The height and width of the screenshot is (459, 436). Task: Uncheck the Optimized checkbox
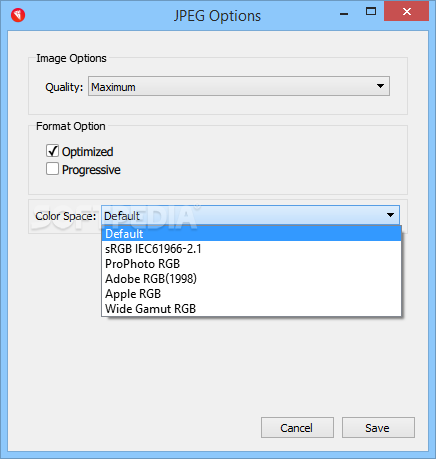point(52,151)
